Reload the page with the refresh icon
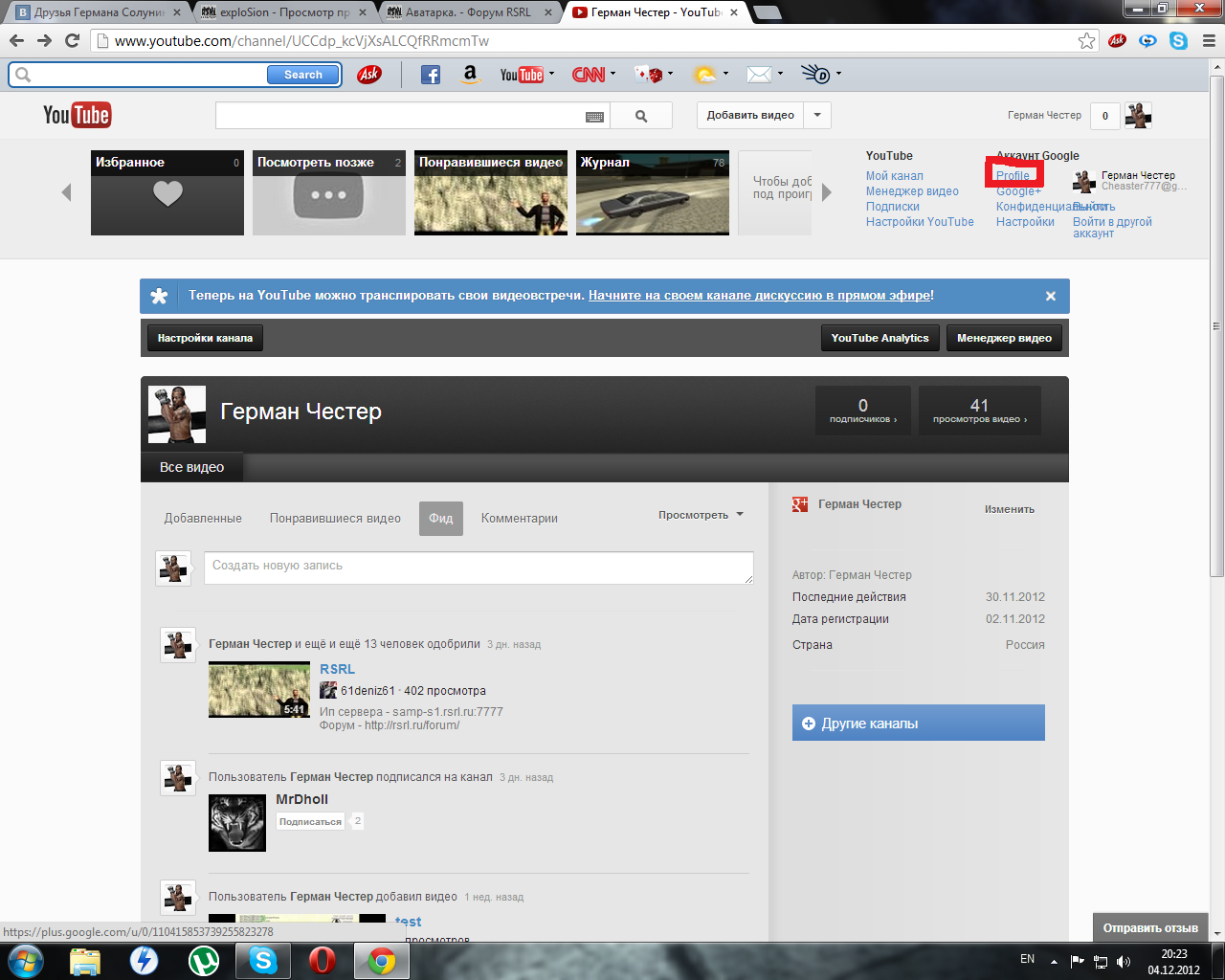Viewport: 1225px width, 980px height. (72, 41)
